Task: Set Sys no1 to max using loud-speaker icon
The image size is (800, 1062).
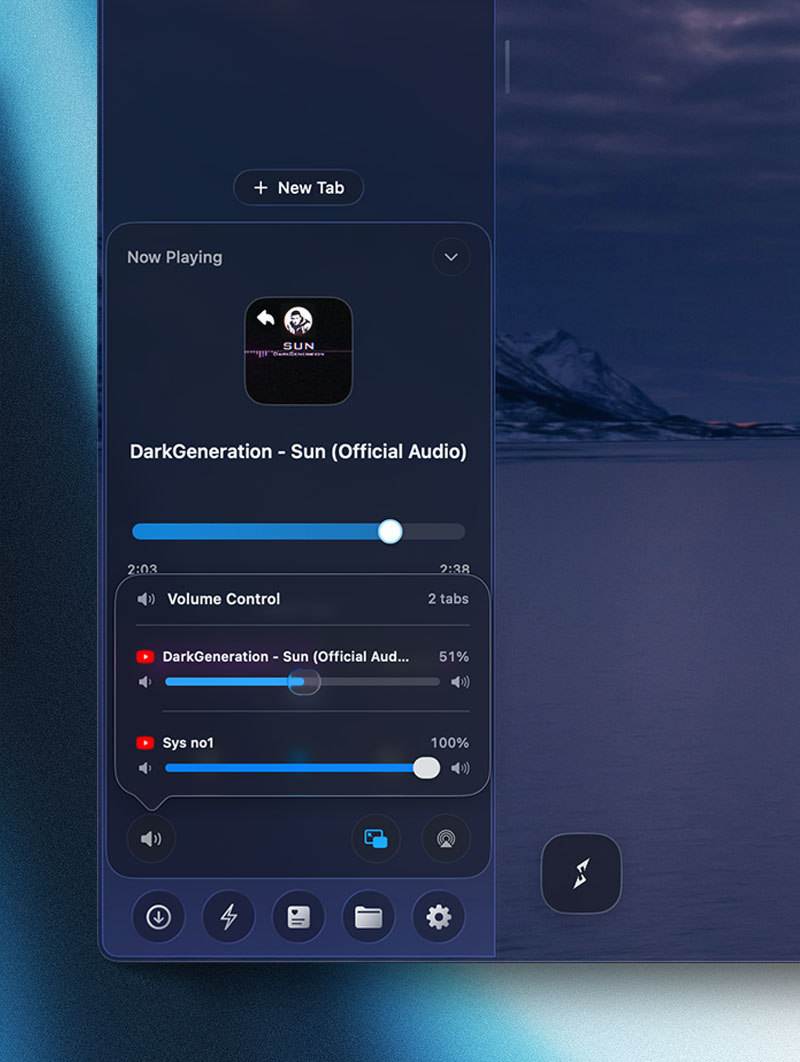Action: pyautogui.click(x=460, y=768)
